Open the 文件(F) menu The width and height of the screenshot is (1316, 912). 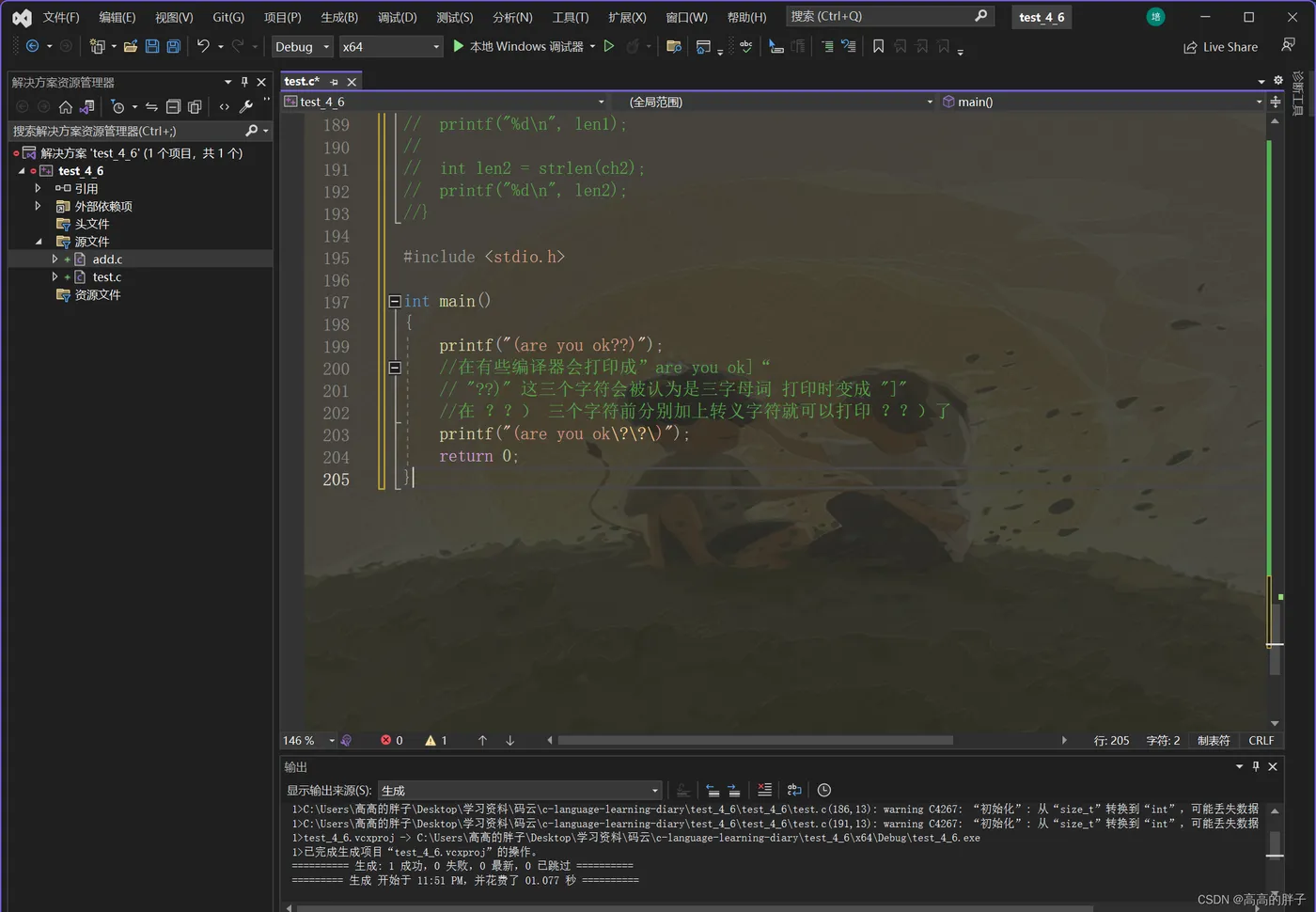[61, 17]
